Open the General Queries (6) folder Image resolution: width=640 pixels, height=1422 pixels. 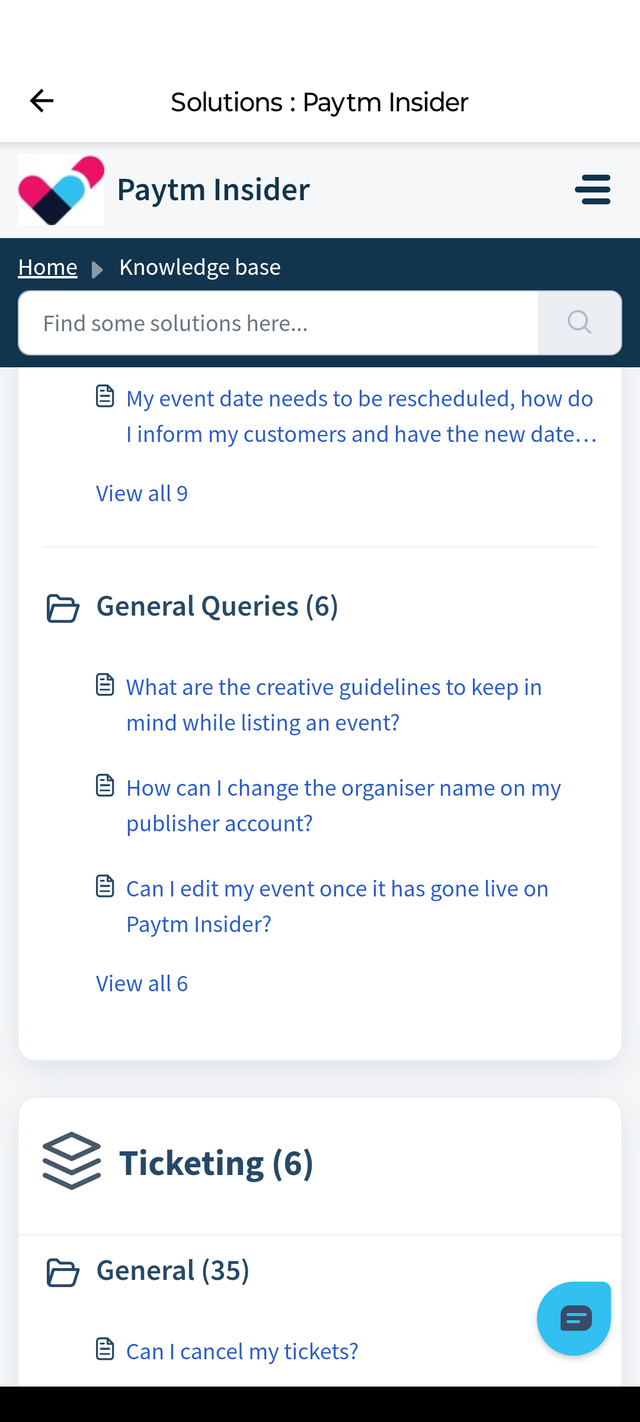point(217,606)
